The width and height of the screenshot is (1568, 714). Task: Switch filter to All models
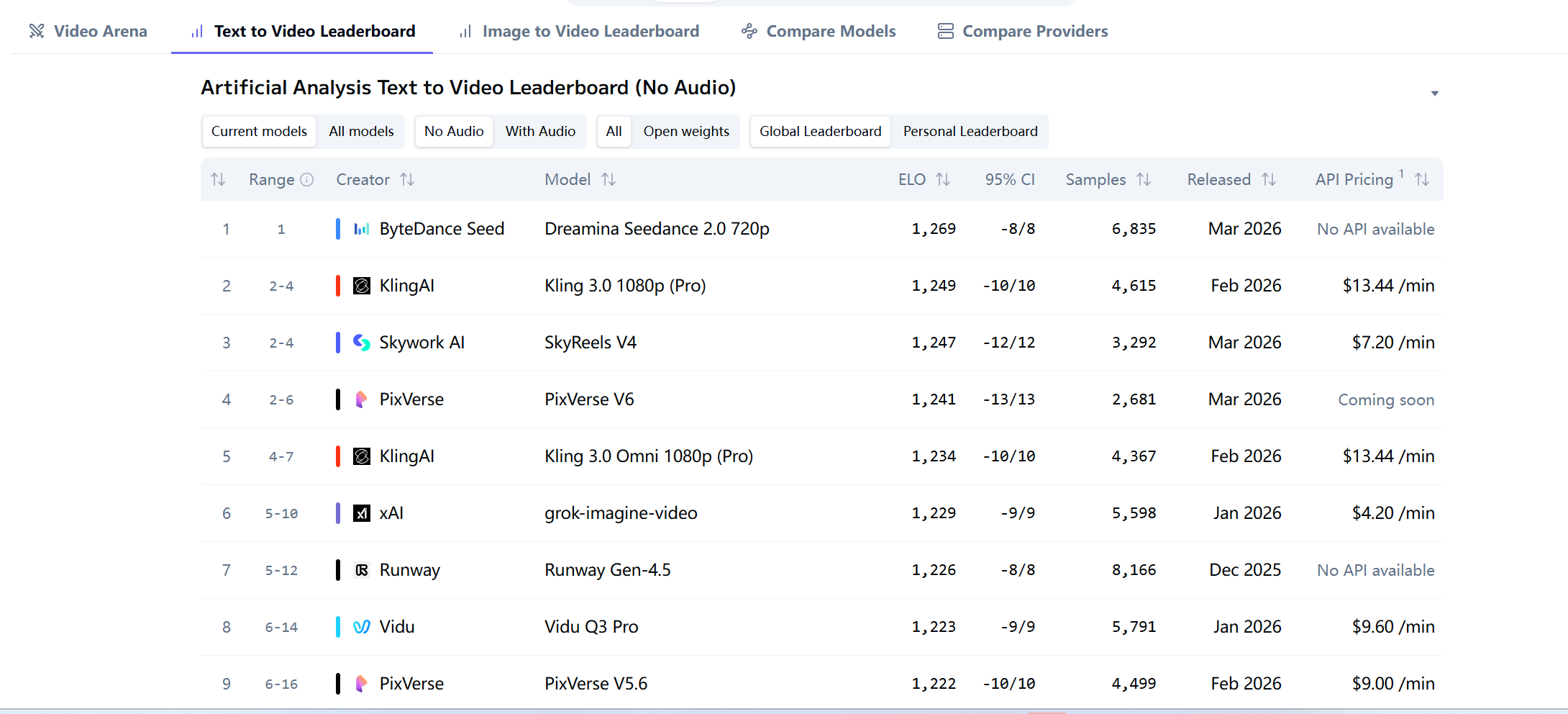361,132
